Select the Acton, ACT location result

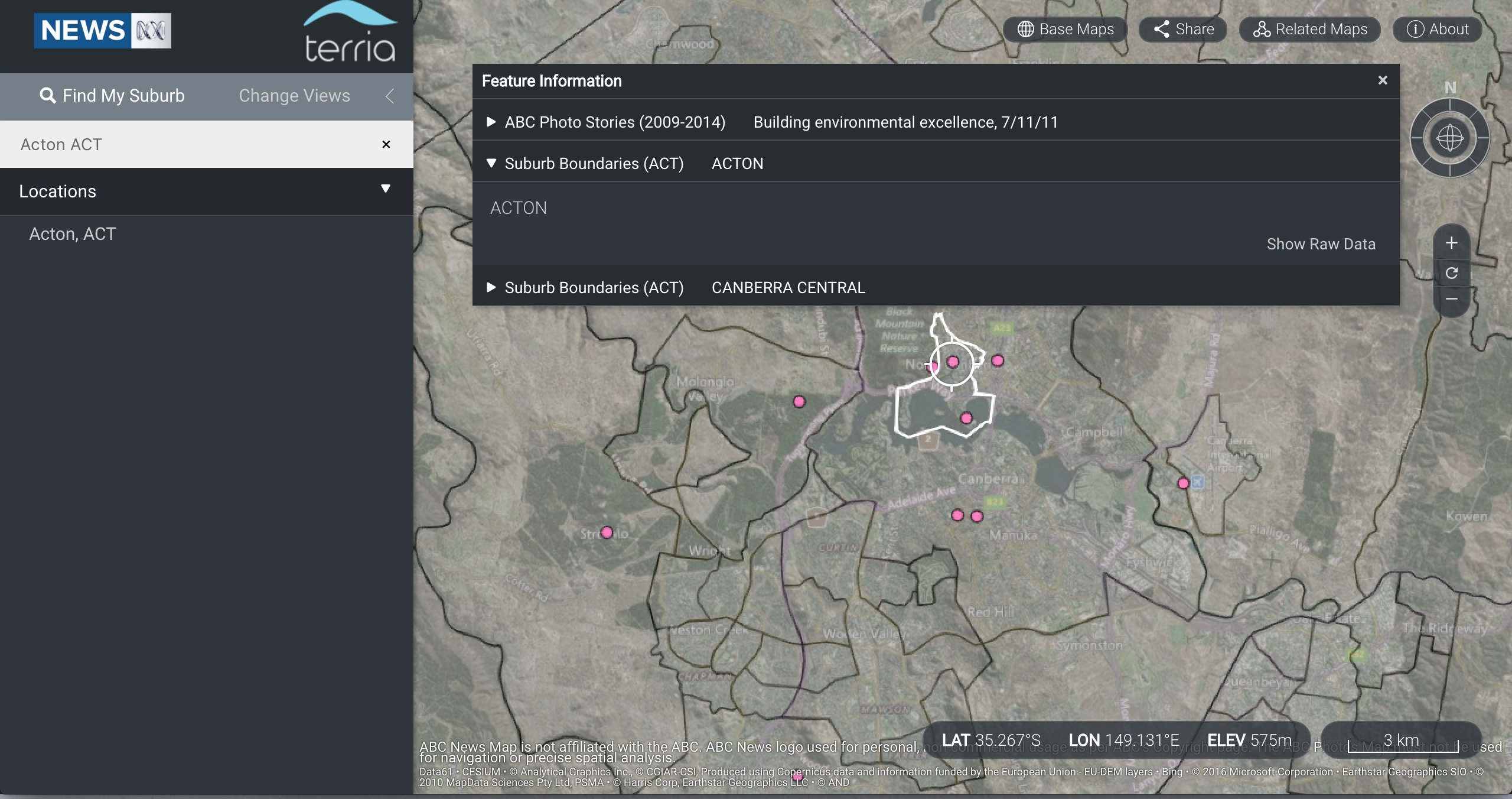[x=73, y=234]
